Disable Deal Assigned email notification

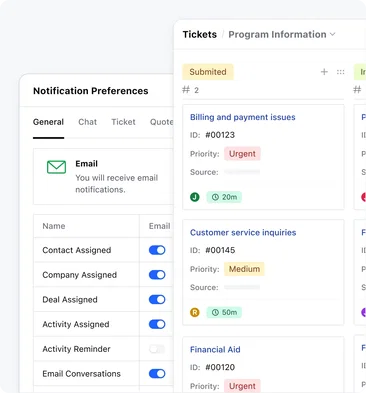[157, 299]
